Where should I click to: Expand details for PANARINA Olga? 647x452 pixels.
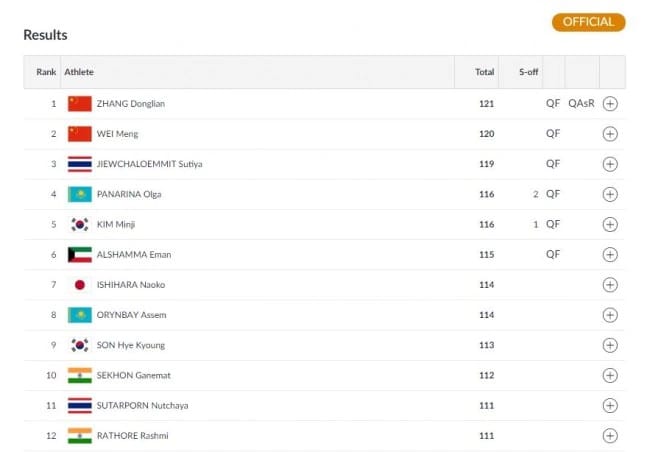[610, 194]
